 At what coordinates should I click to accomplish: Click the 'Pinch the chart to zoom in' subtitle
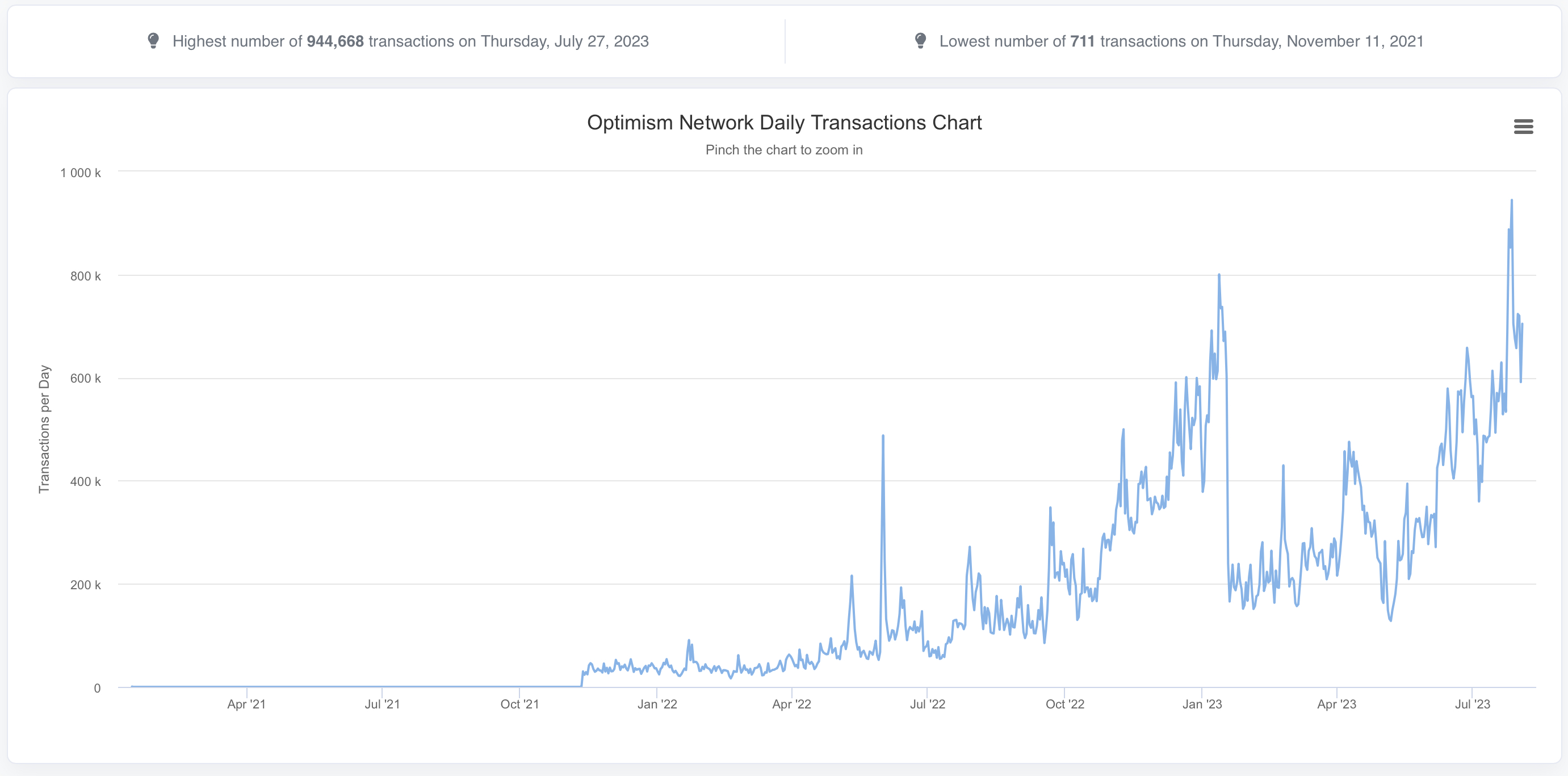(783, 150)
